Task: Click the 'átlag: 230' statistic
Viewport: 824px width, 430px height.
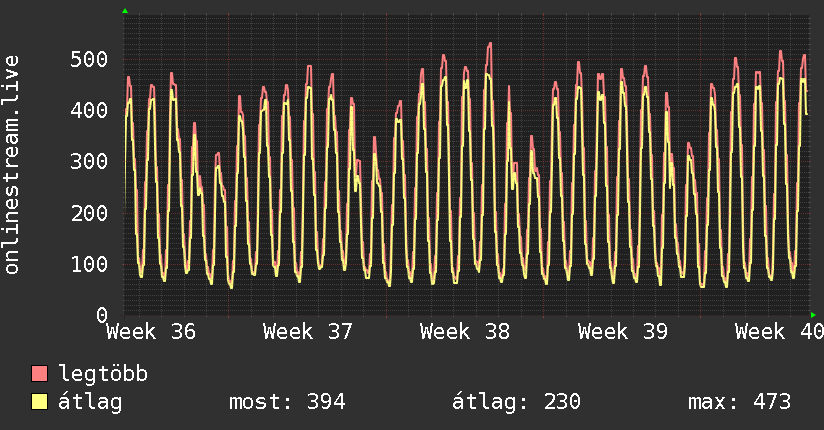Action: (x=517, y=402)
